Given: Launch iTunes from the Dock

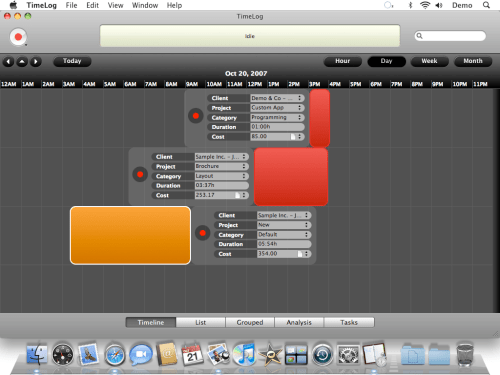Looking at the screenshot, I should pos(243,354).
